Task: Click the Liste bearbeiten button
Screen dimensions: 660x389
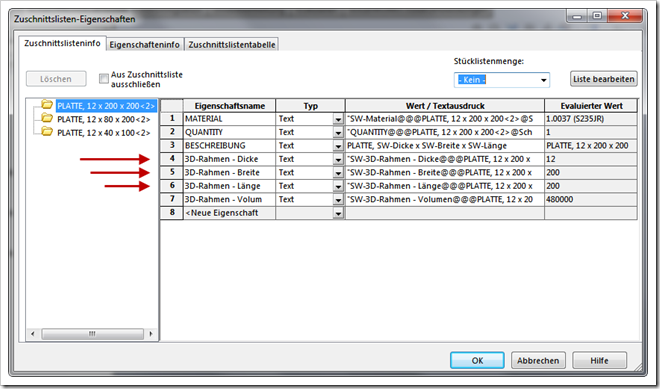Action: (x=604, y=79)
